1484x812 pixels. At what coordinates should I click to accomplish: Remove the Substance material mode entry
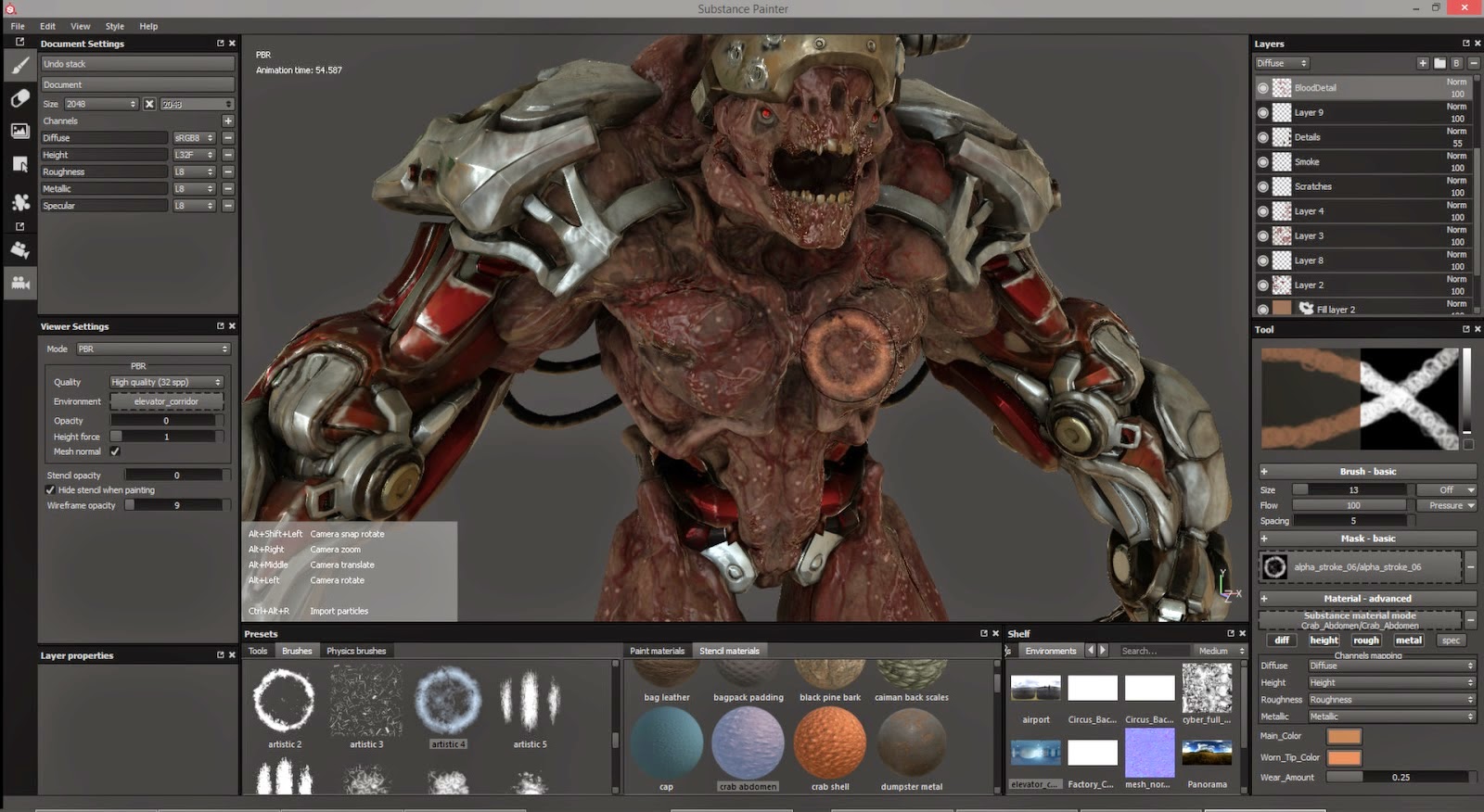[x=1470, y=619]
